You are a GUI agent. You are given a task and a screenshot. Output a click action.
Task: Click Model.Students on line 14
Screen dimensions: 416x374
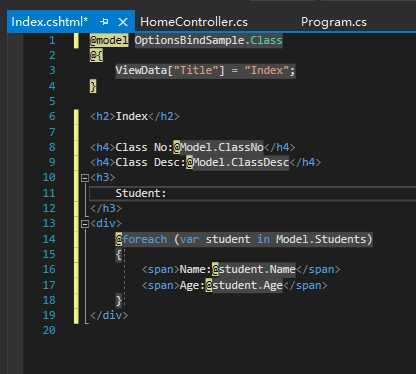pos(321,239)
